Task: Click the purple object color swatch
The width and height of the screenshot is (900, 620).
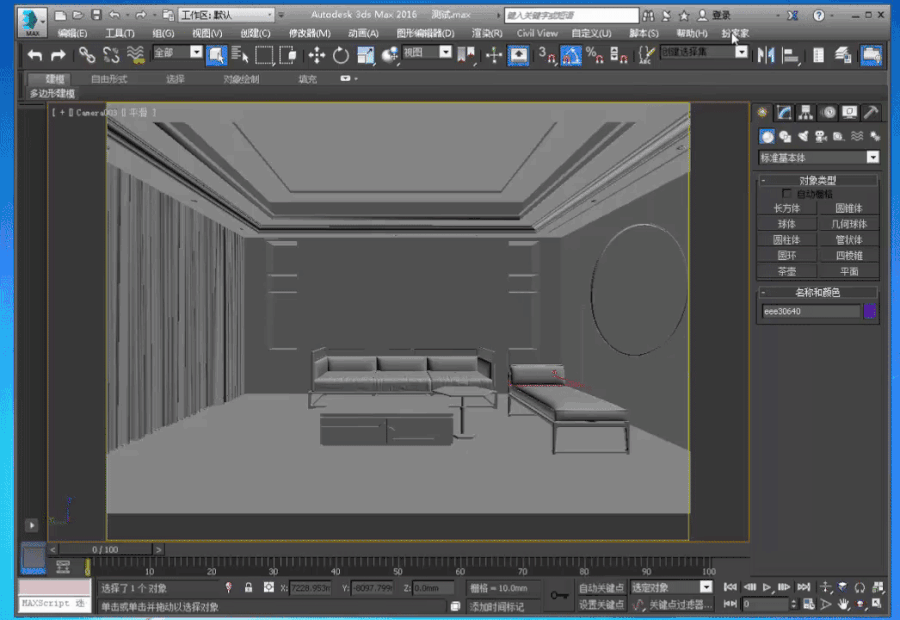Action: [870, 311]
